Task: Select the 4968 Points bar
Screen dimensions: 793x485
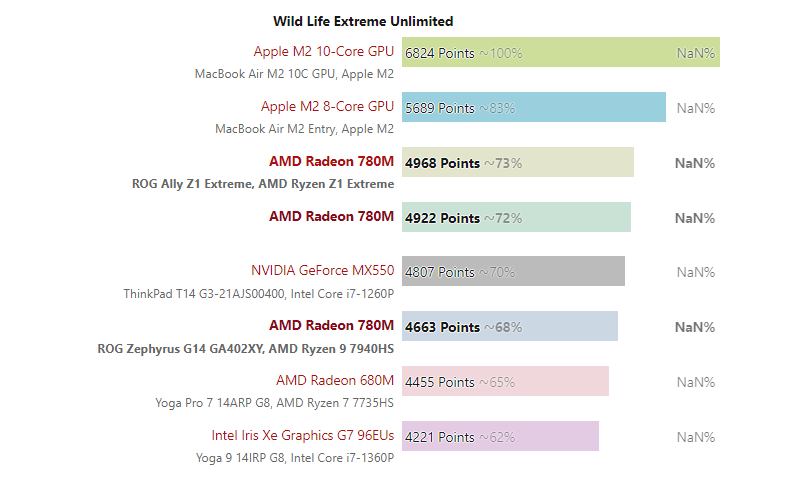Action: pyautogui.click(x=518, y=162)
